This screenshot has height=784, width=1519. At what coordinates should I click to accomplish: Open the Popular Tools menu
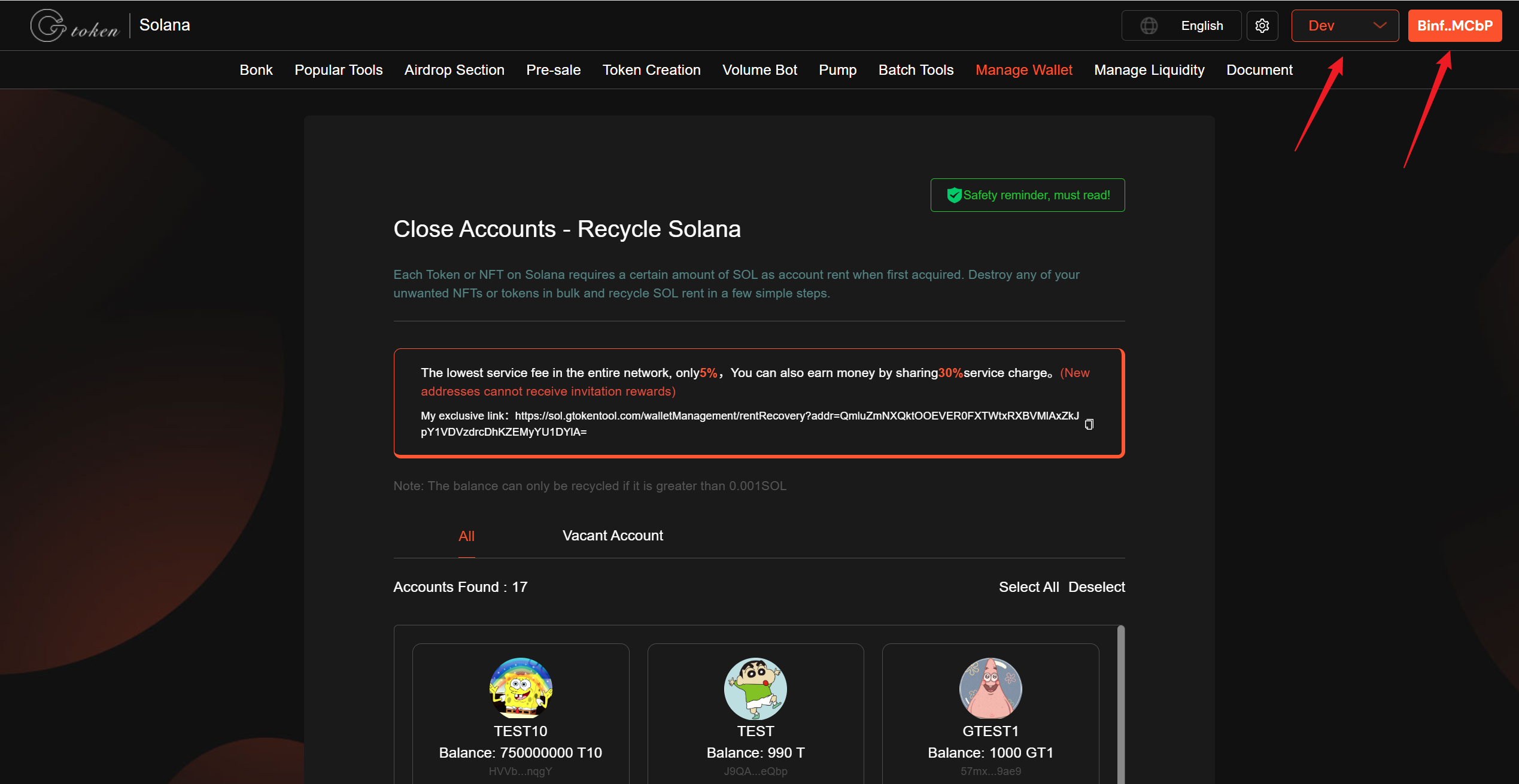click(338, 70)
